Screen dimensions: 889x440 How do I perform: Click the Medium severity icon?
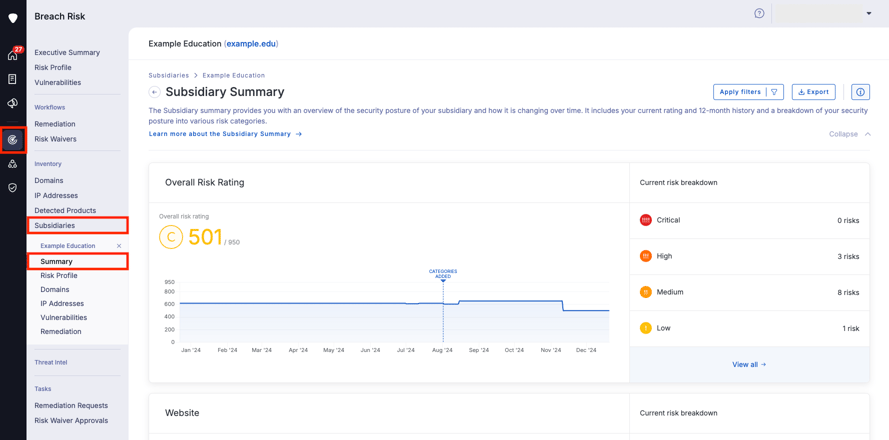pyautogui.click(x=646, y=292)
